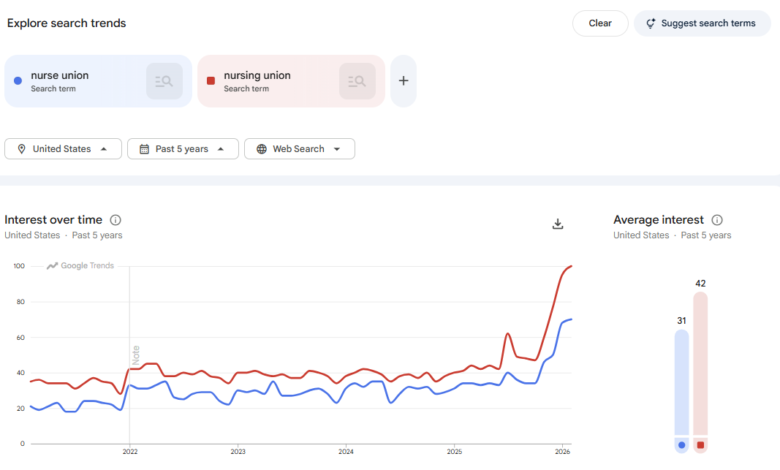The image size is (780, 470).
Task: Click the Google Trends logo on chart
Action: 80,265
